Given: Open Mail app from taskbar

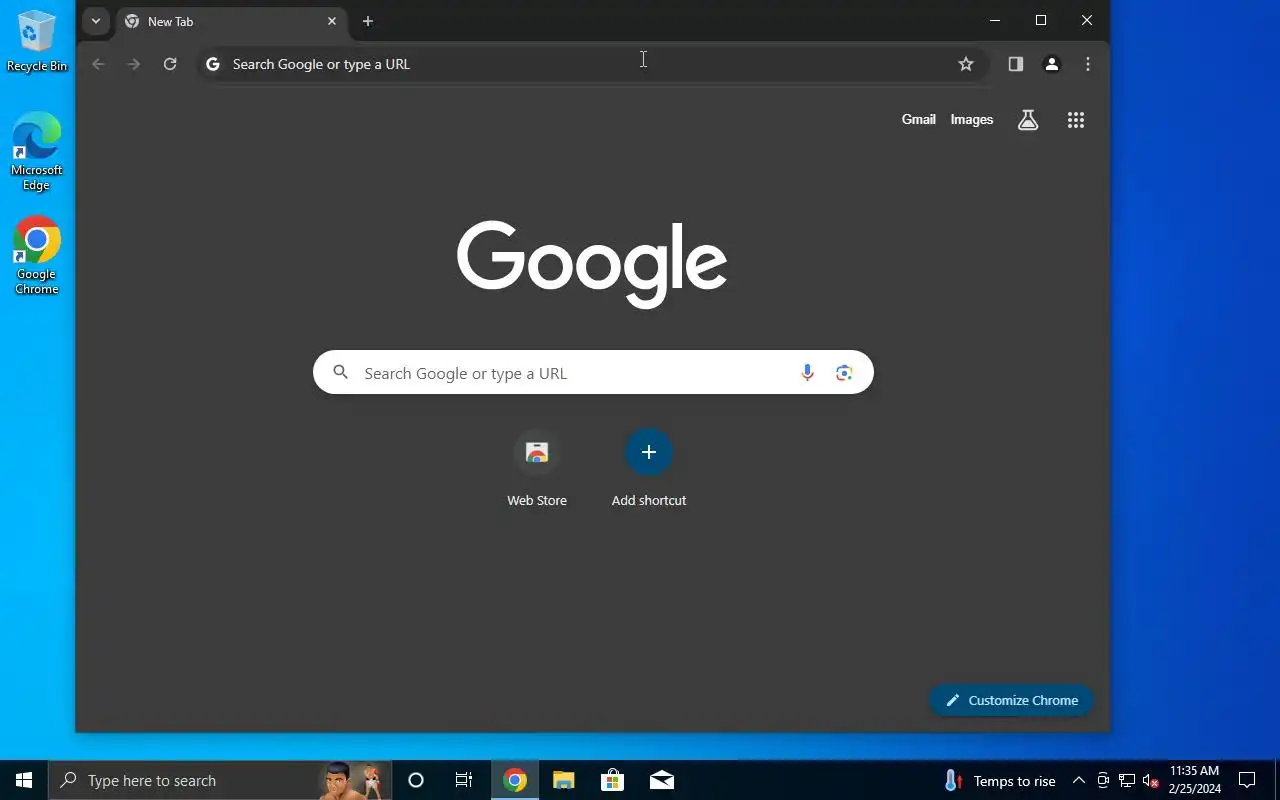Looking at the screenshot, I should point(661,780).
